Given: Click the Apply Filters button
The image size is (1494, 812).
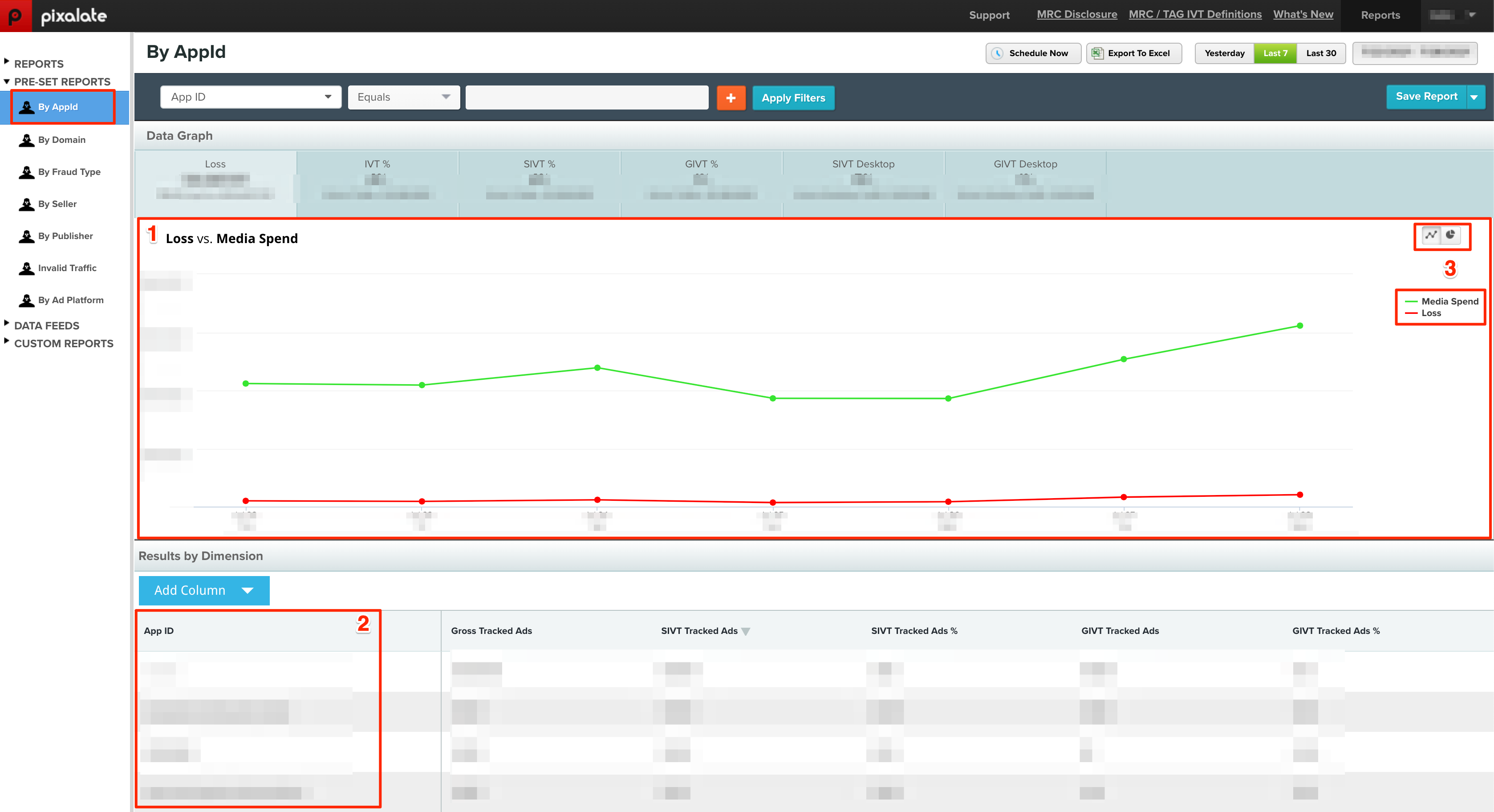Looking at the screenshot, I should 793,98.
